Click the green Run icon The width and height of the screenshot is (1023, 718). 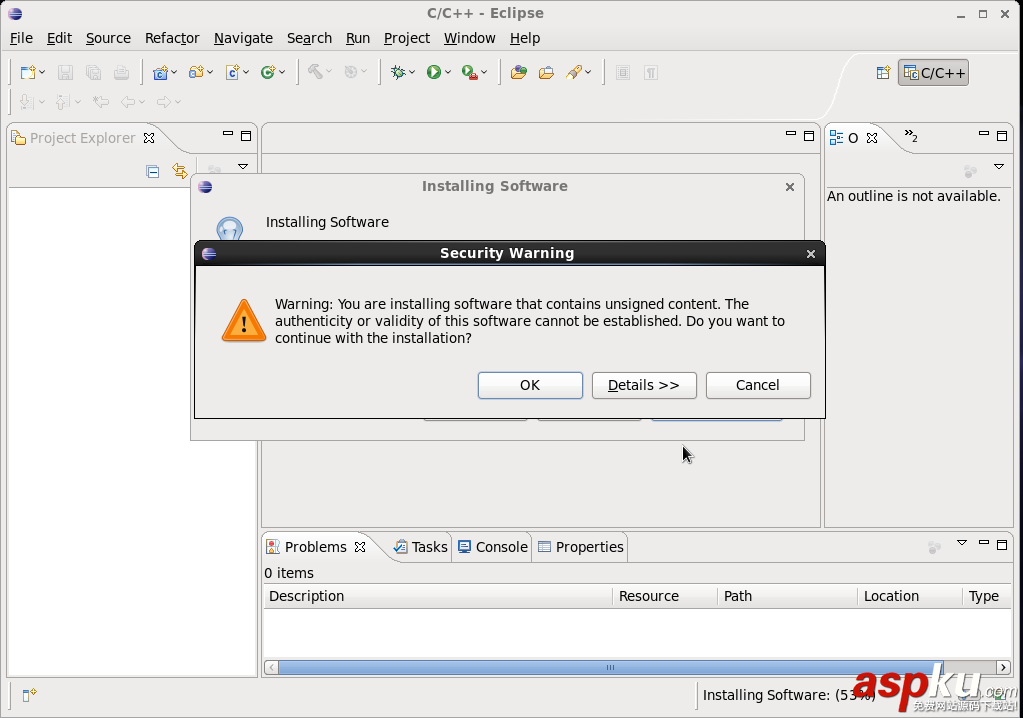coord(434,72)
